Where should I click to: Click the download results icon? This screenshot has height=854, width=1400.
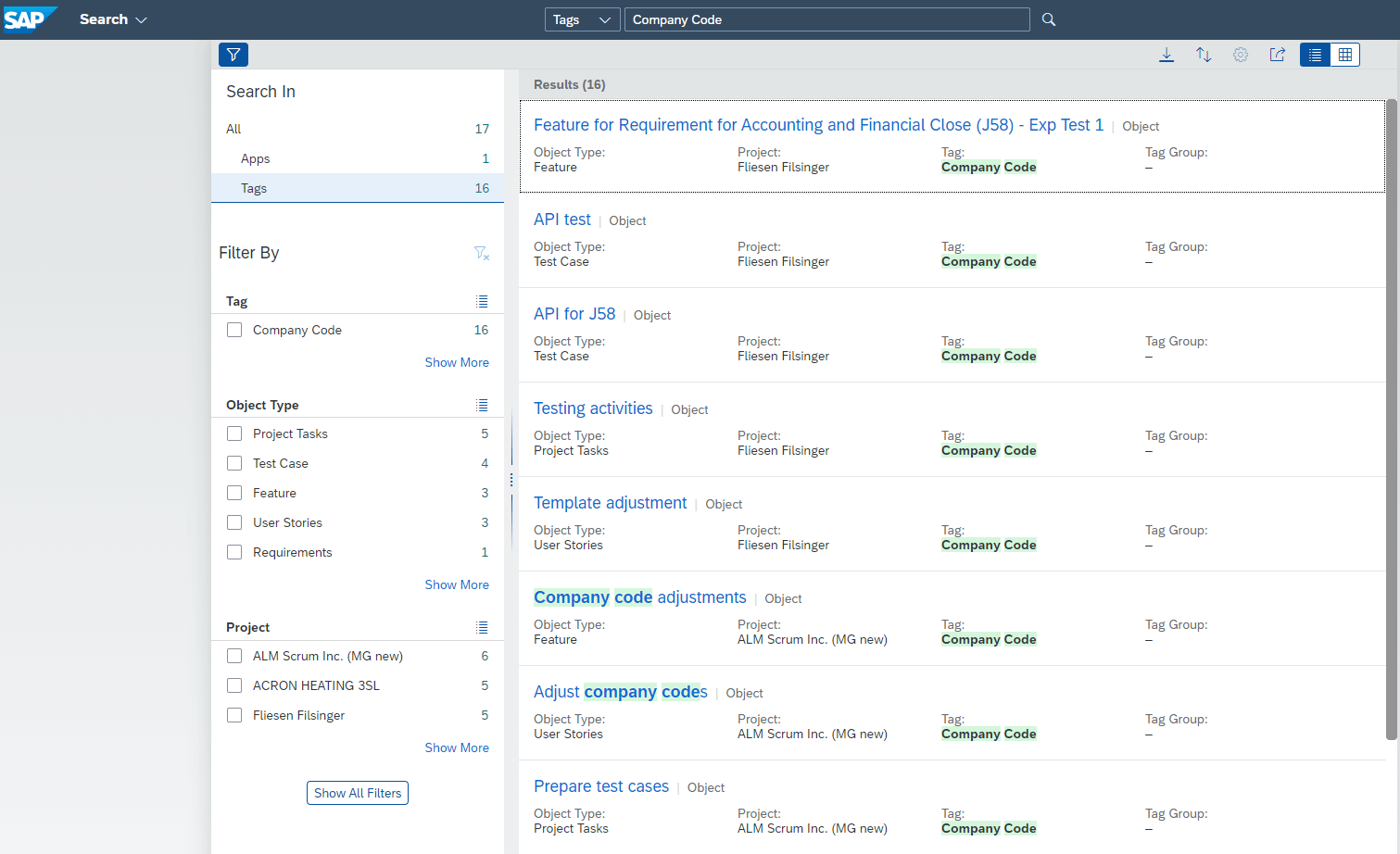(1167, 55)
